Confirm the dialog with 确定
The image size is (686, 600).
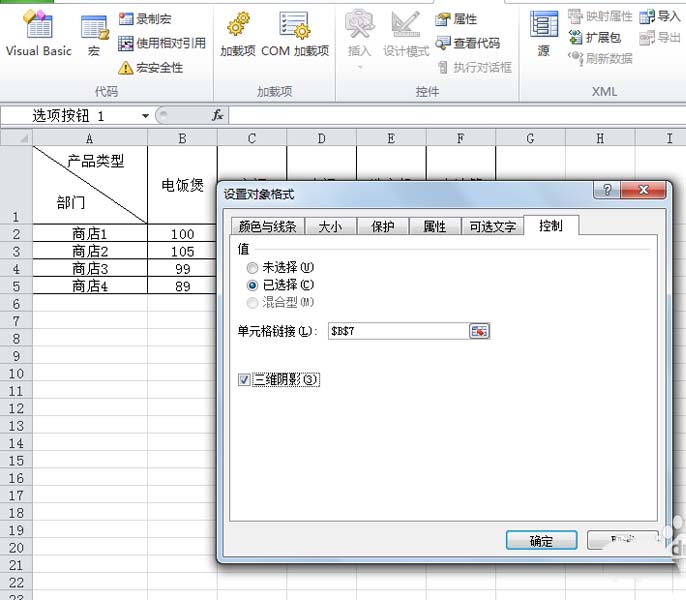click(x=541, y=541)
